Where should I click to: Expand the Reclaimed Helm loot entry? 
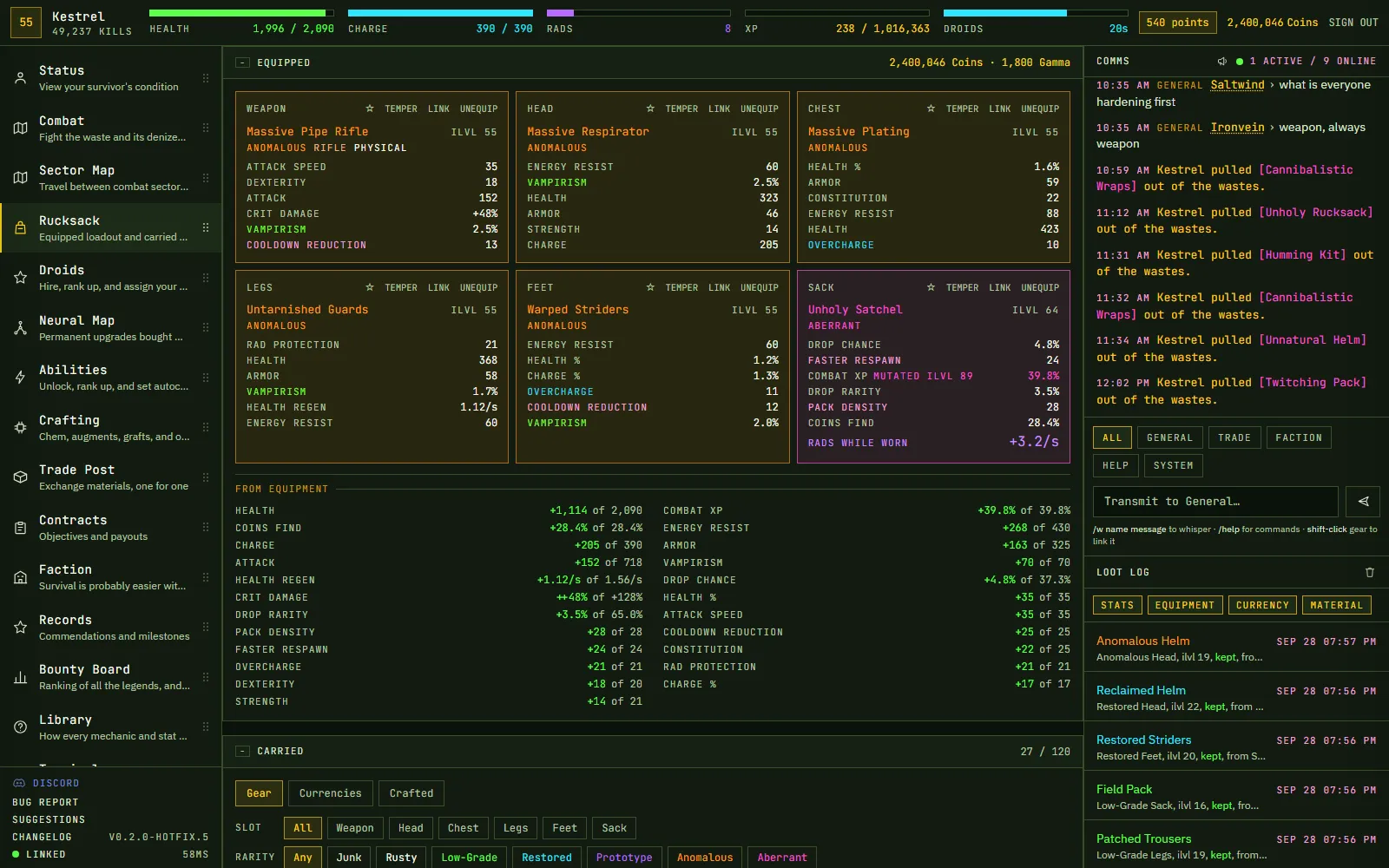[x=1236, y=698]
